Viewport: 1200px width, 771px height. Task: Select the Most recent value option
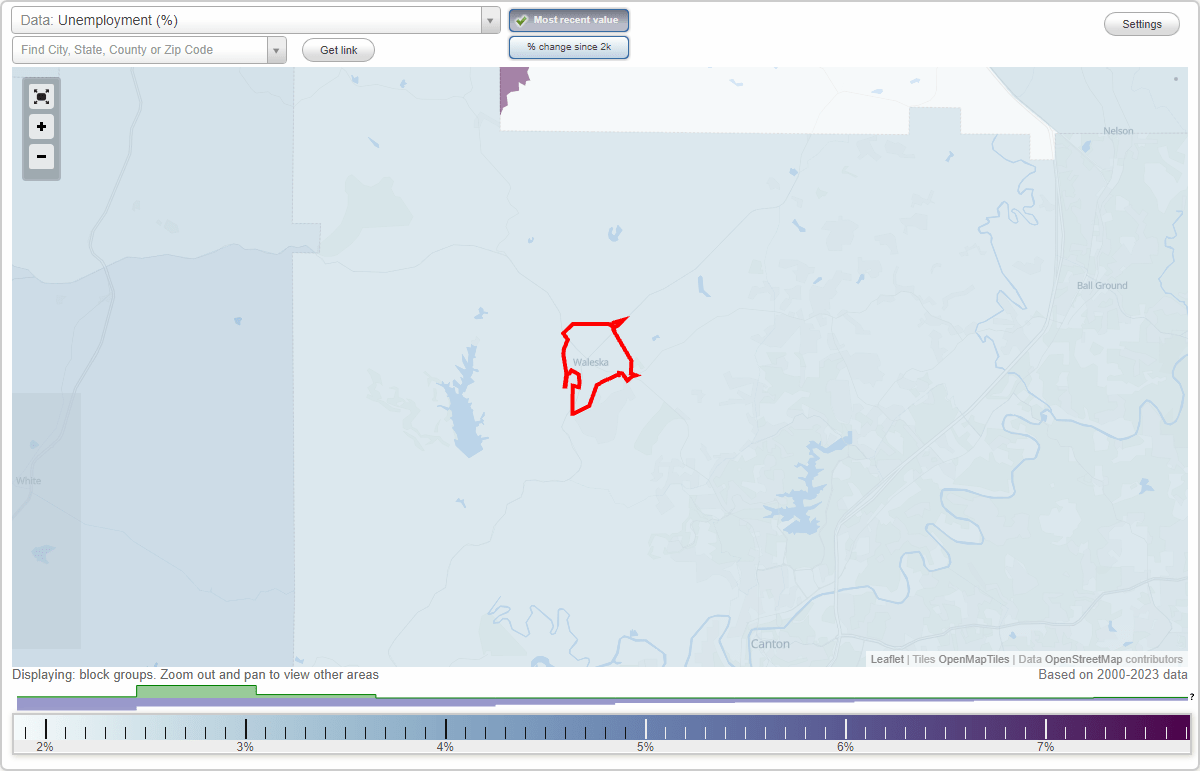(x=569, y=20)
